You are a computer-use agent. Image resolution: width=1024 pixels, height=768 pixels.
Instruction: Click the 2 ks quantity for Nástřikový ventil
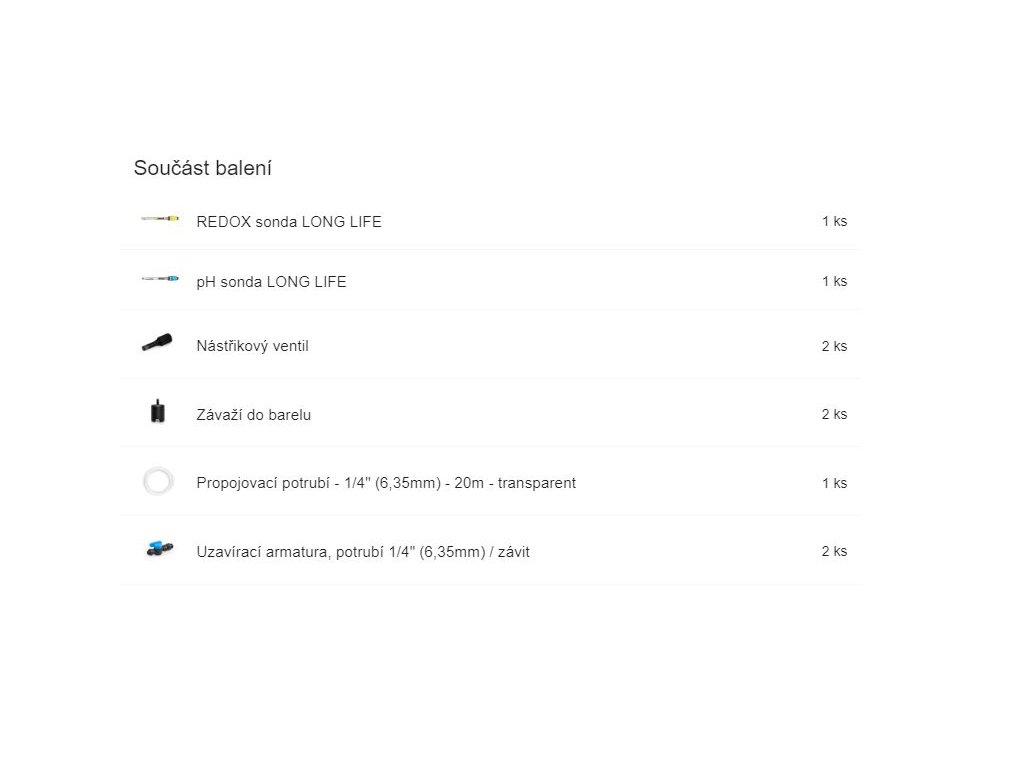pos(834,346)
